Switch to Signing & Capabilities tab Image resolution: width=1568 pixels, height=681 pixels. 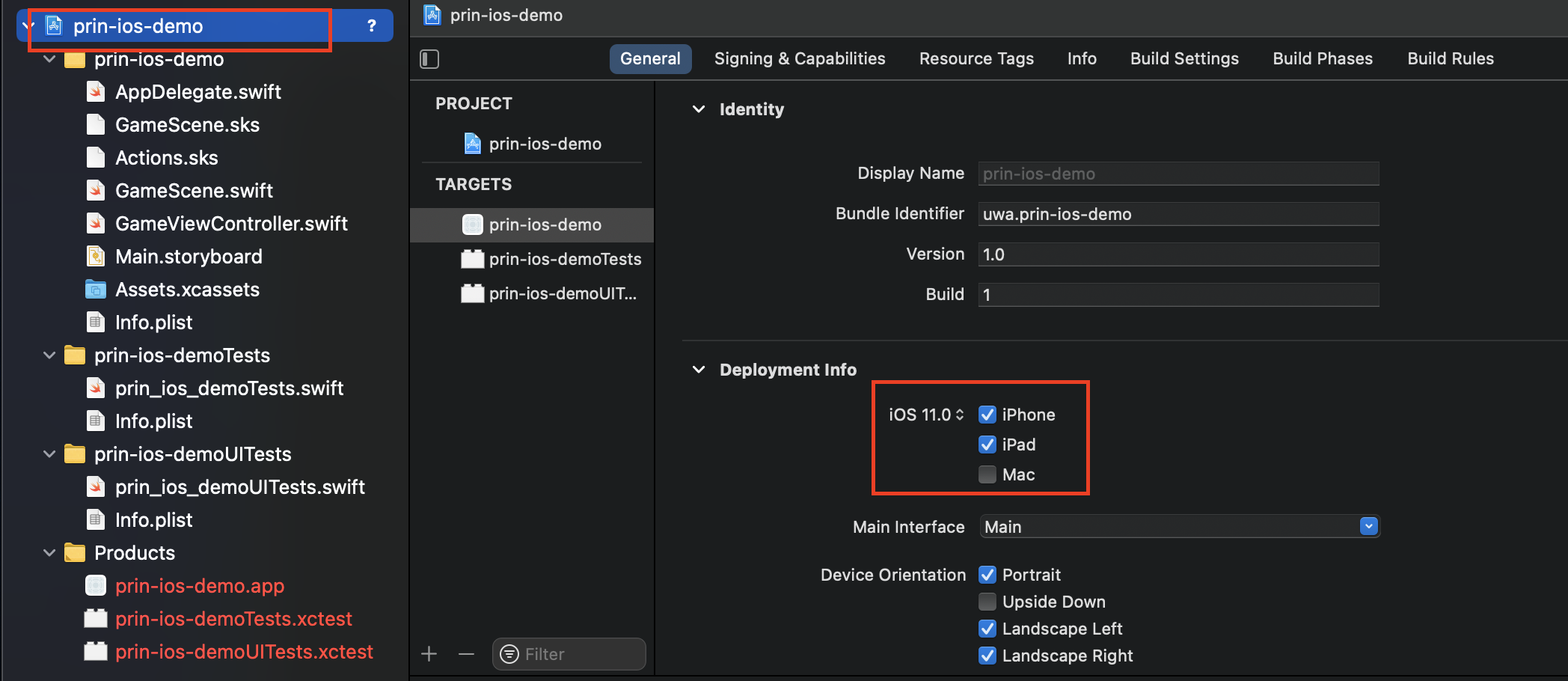pos(800,58)
